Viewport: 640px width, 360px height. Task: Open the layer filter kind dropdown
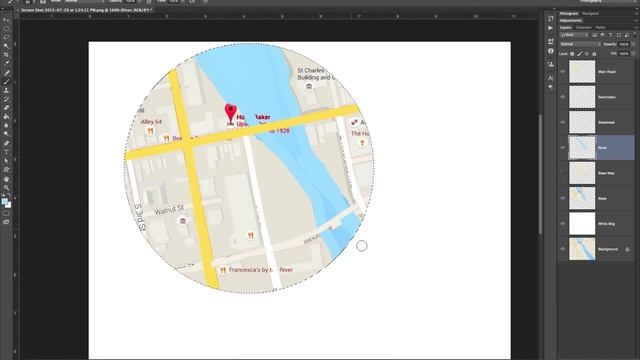(x=575, y=35)
